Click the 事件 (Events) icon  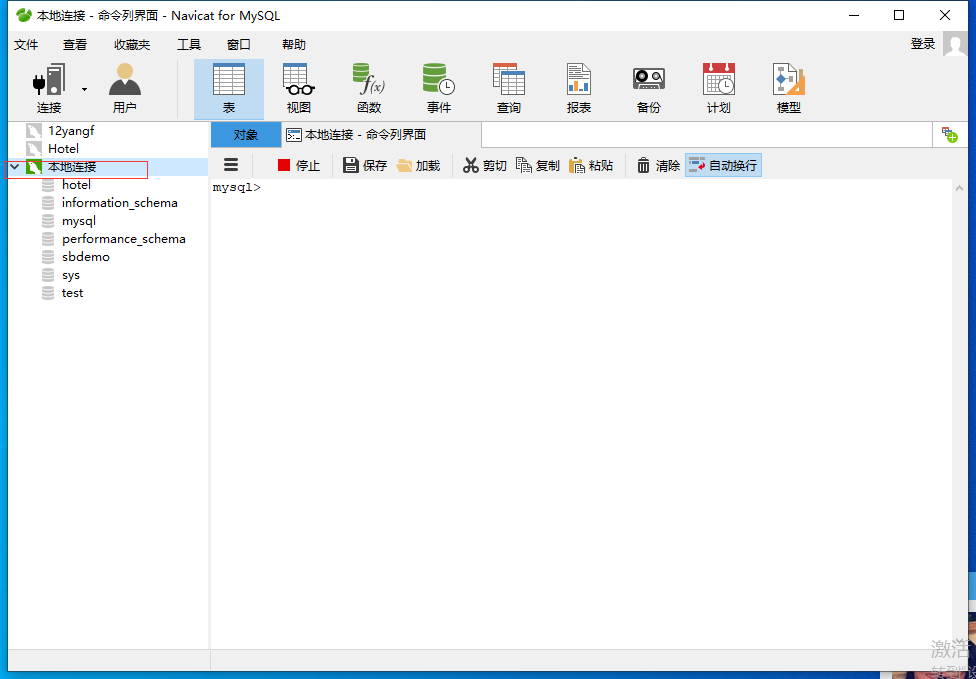coord(439,87)
